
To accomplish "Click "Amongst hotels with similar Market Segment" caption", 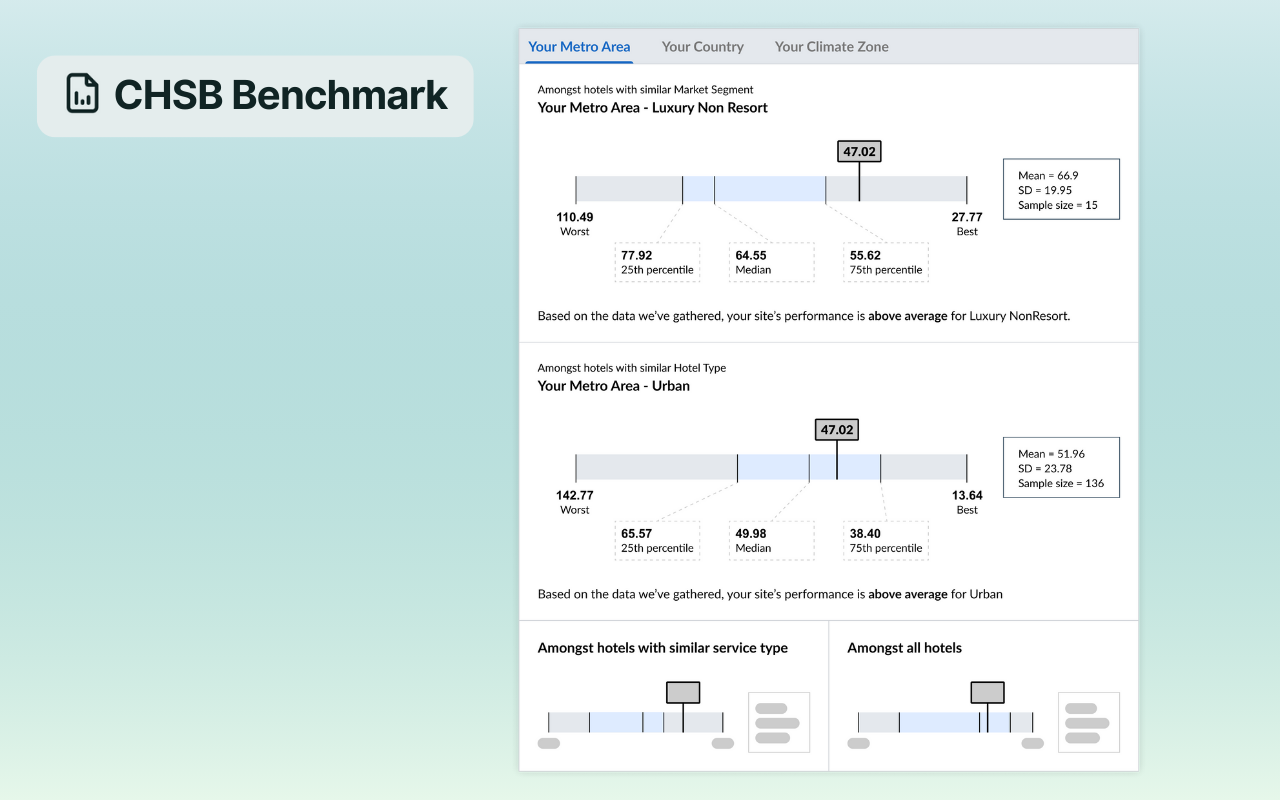I will 646,89.
